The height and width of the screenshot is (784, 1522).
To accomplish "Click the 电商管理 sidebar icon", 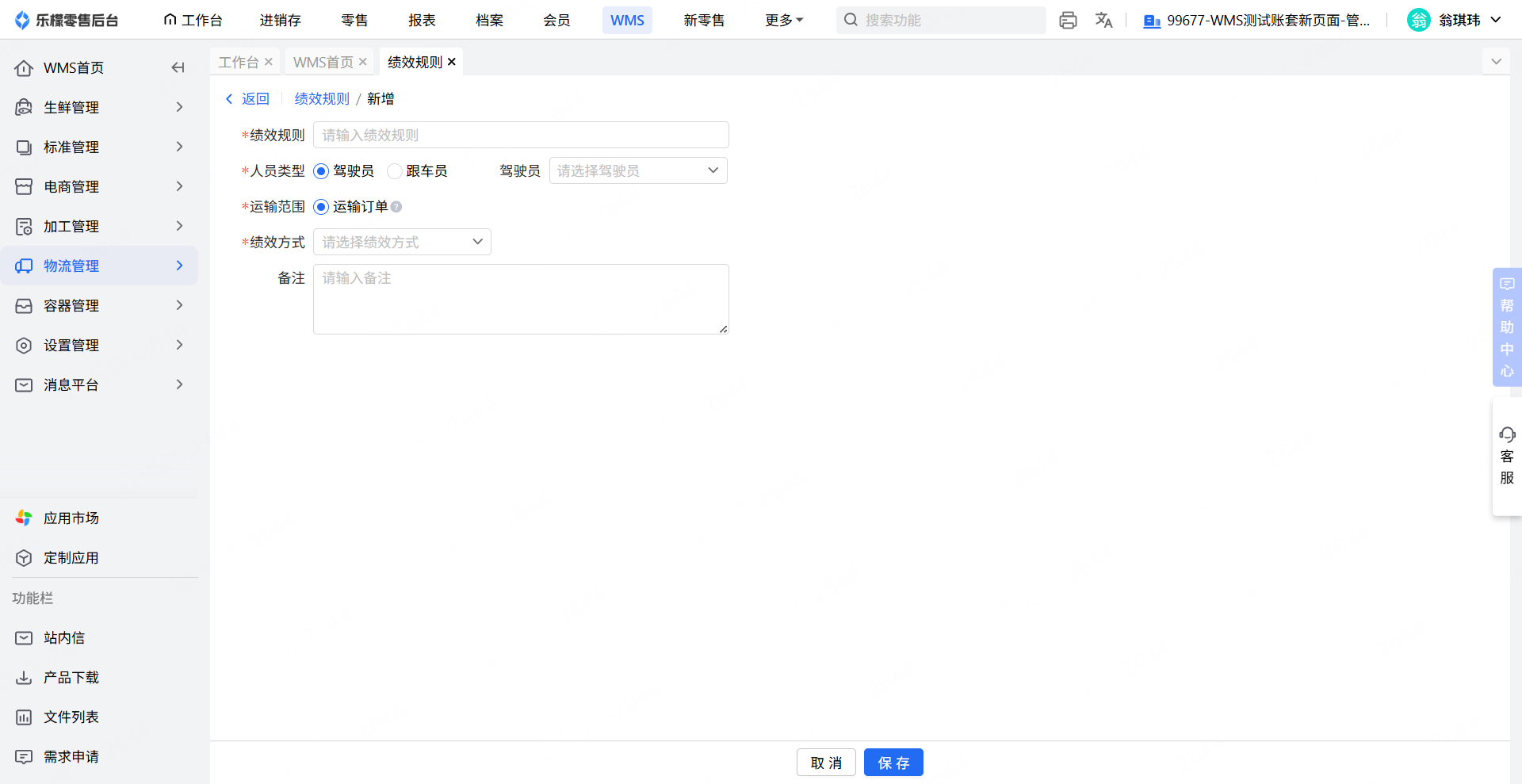I will click(24, 187).
